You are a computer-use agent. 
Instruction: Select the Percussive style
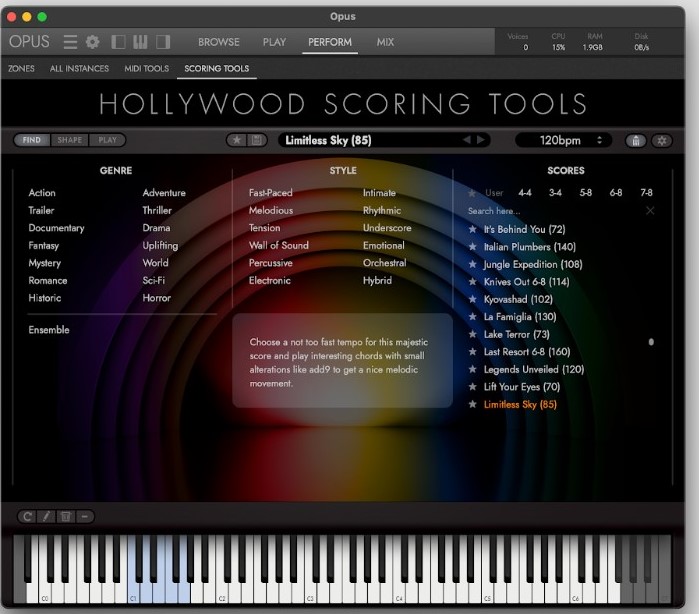[271, 263]
